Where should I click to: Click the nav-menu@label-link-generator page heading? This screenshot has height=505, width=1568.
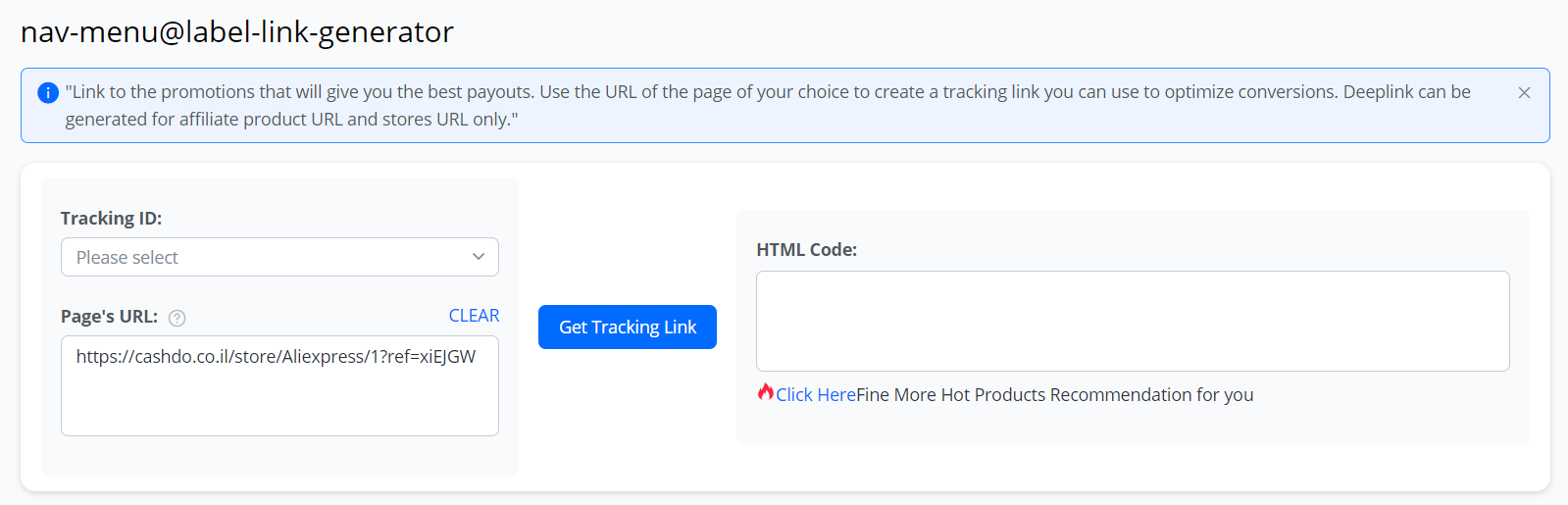pyautogui.click(x=237, y=32)
